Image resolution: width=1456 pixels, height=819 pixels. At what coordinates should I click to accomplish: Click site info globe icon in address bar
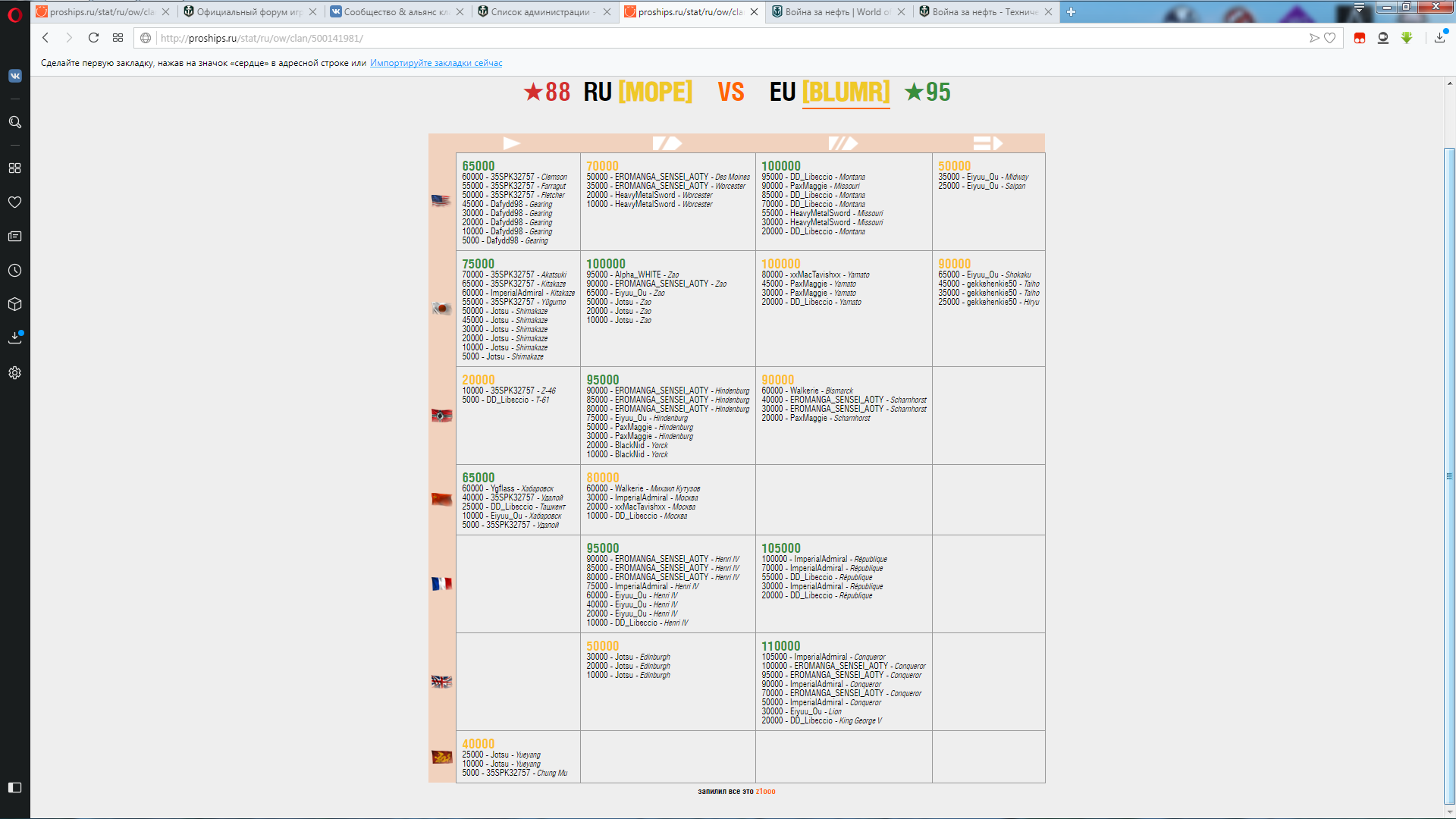(146, 38)
